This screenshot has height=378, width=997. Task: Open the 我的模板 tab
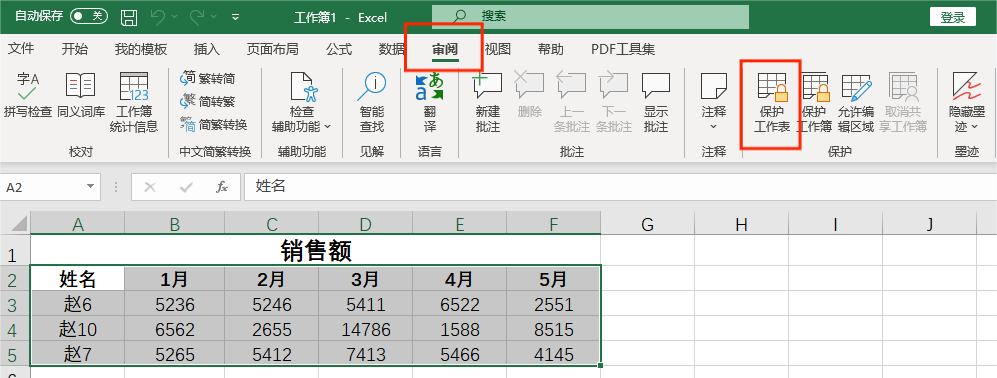pyautogui.click(x=141, y=49)
